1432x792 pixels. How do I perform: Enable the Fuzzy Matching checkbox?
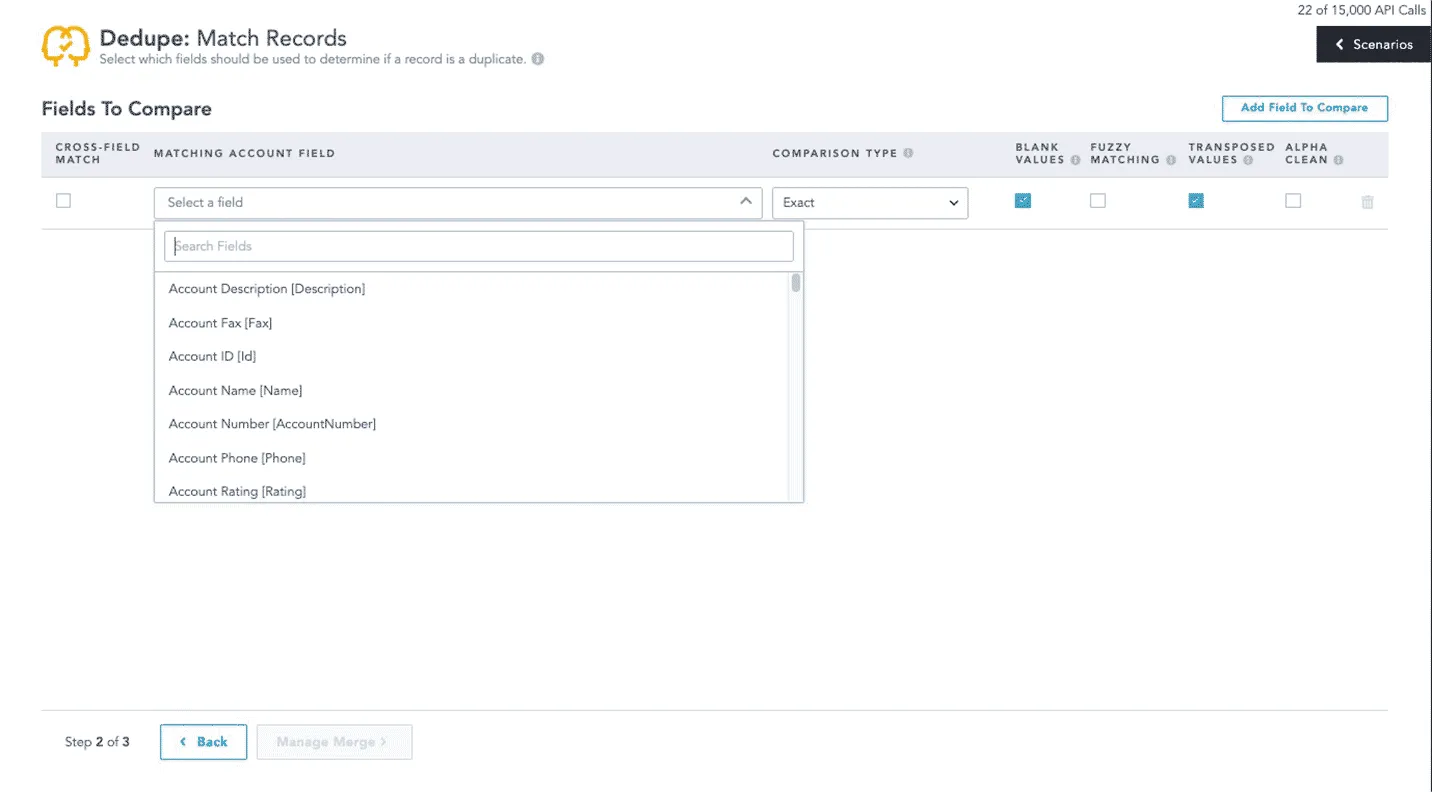tap(1098, 201)
